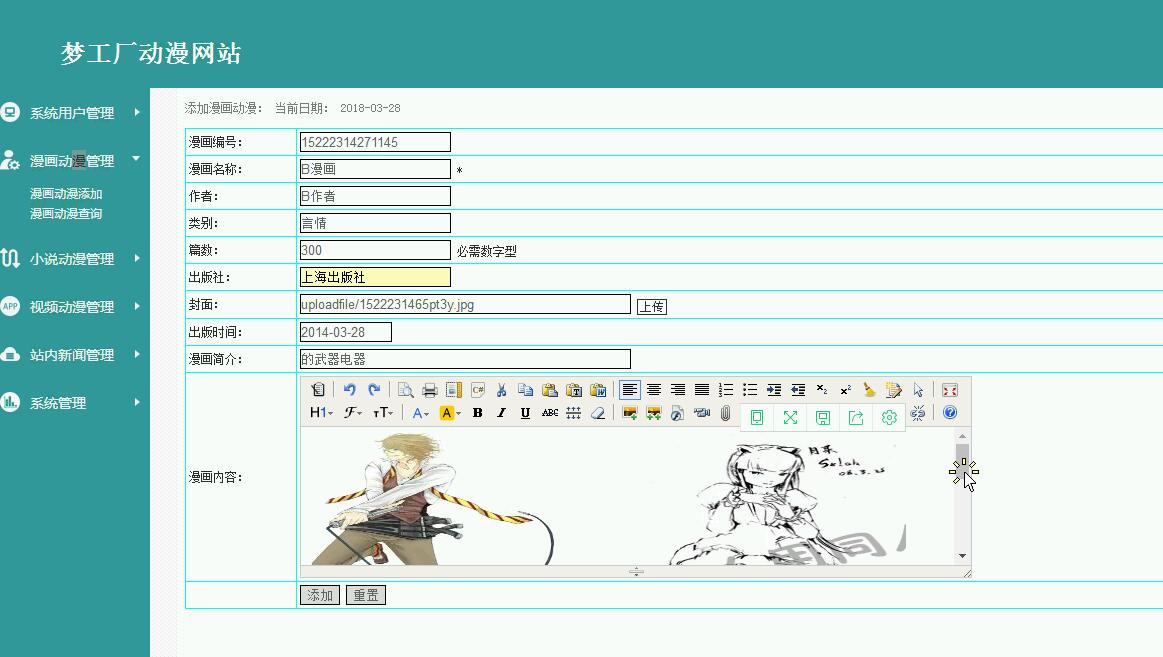1163x657 pixels.
Task: Open the H1 heading format dropdown
Action: 321,413
